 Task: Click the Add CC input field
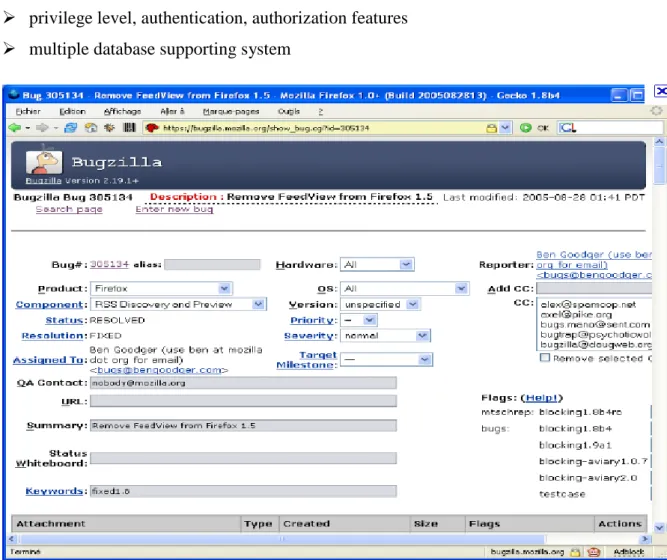(x=594, y=289)
